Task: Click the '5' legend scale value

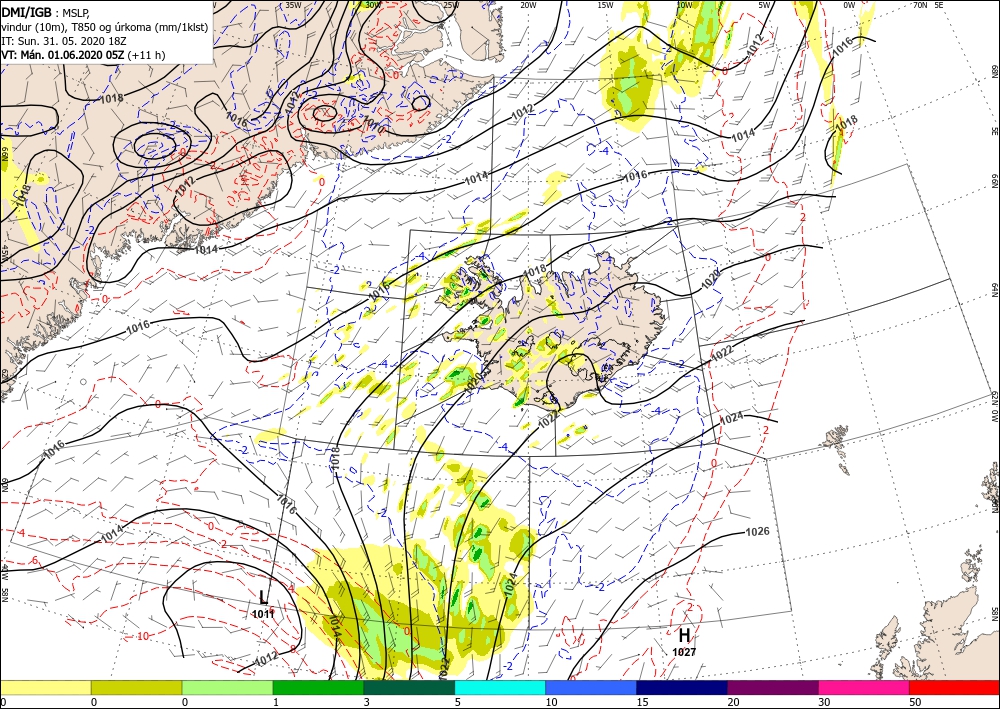Action: point(457,702)
